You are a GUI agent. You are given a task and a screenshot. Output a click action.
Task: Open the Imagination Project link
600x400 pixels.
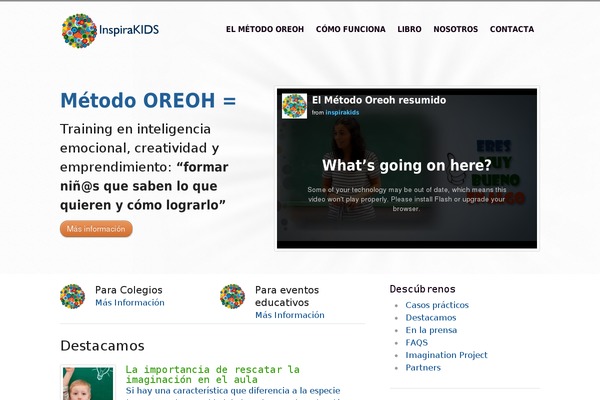[x=447, y=355]
